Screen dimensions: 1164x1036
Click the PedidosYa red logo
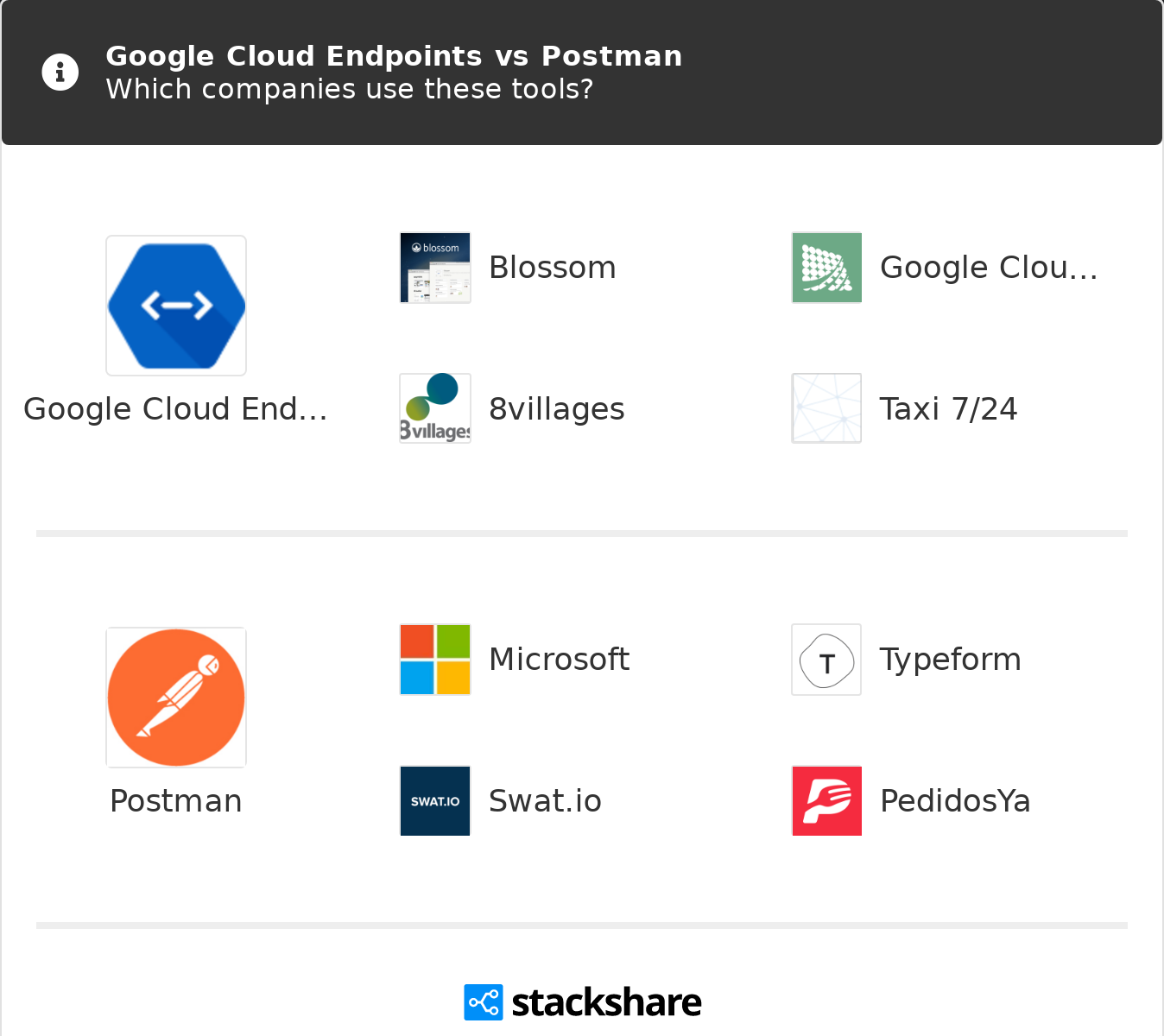point(826,801)
